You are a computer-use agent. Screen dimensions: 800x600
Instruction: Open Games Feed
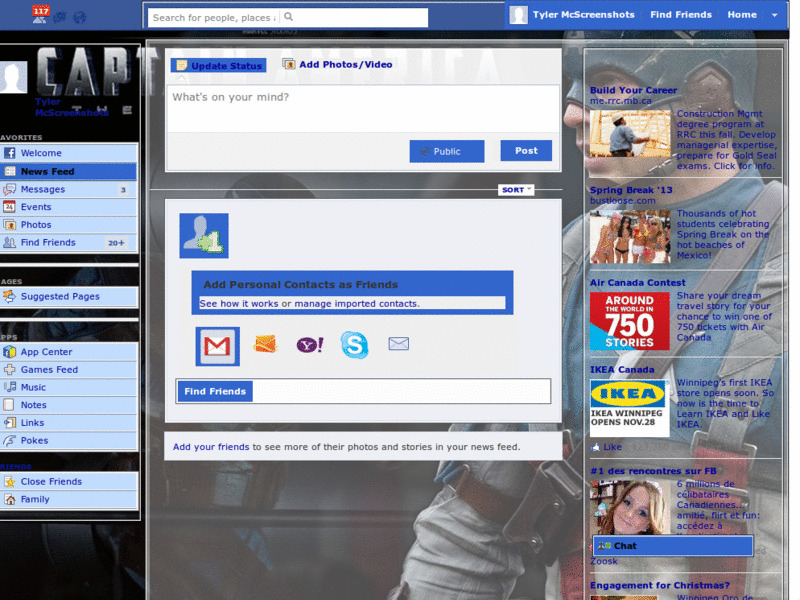[69, 369]
